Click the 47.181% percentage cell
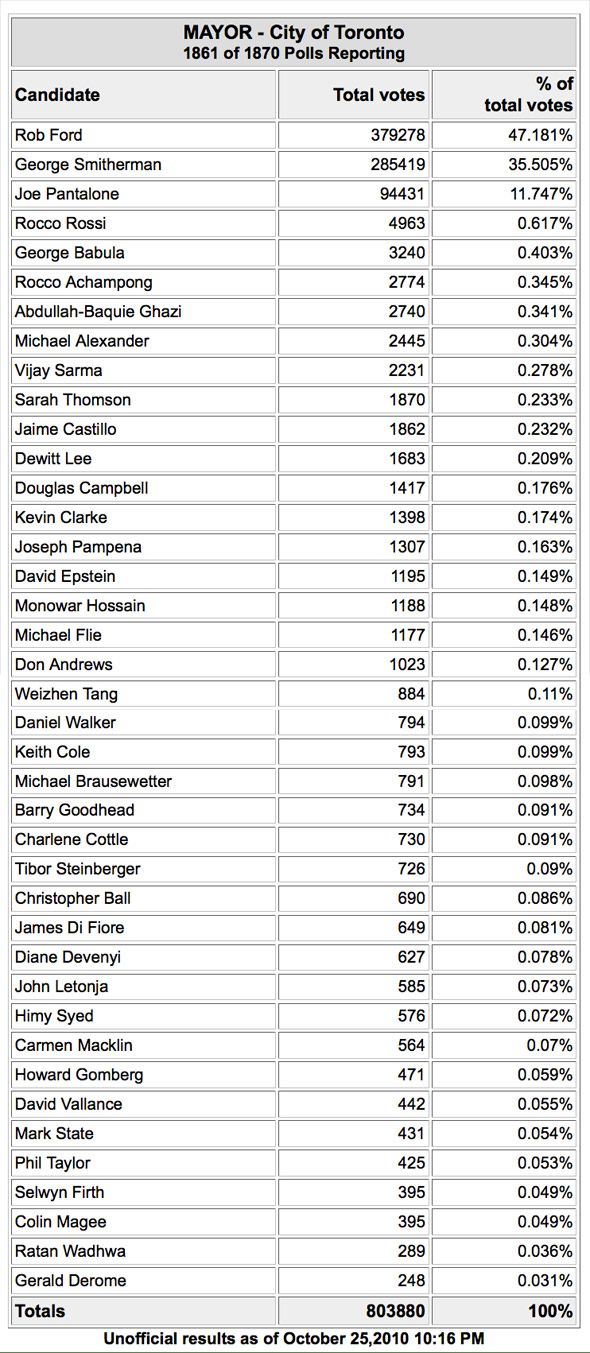This screenshot has width=590, height=1353. 505,135
